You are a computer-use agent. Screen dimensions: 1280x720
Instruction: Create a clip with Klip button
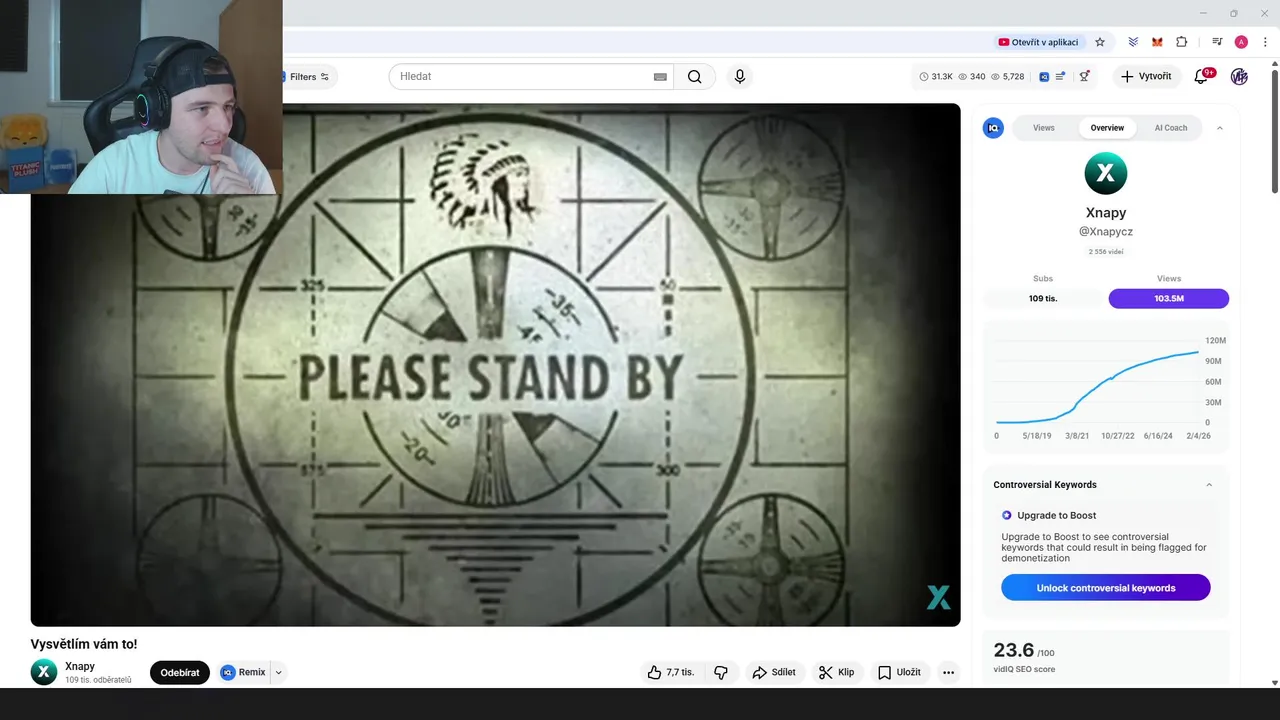click(x=836, y=672)
